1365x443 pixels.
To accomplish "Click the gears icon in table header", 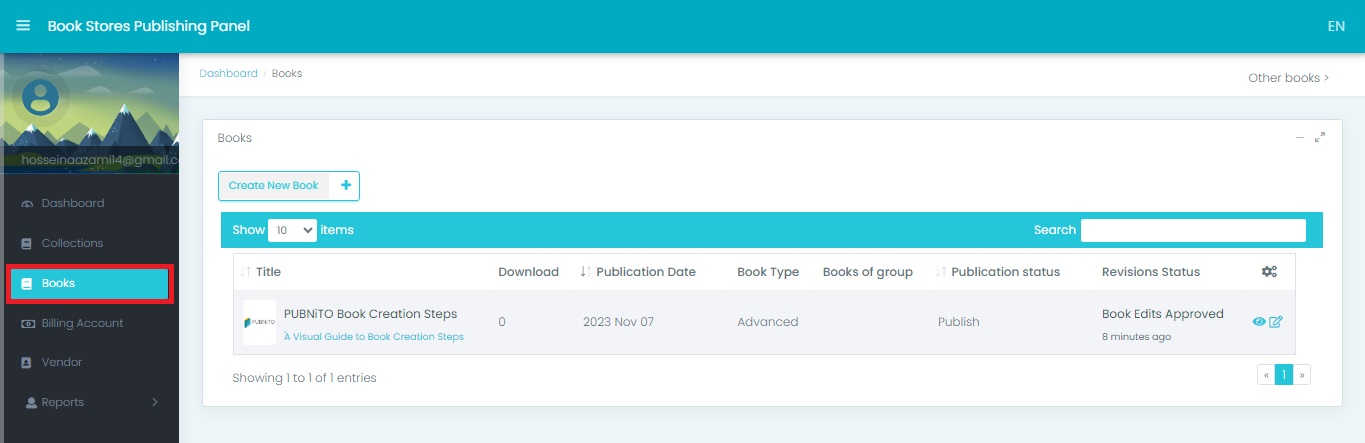I will [x=1269, y=272].
